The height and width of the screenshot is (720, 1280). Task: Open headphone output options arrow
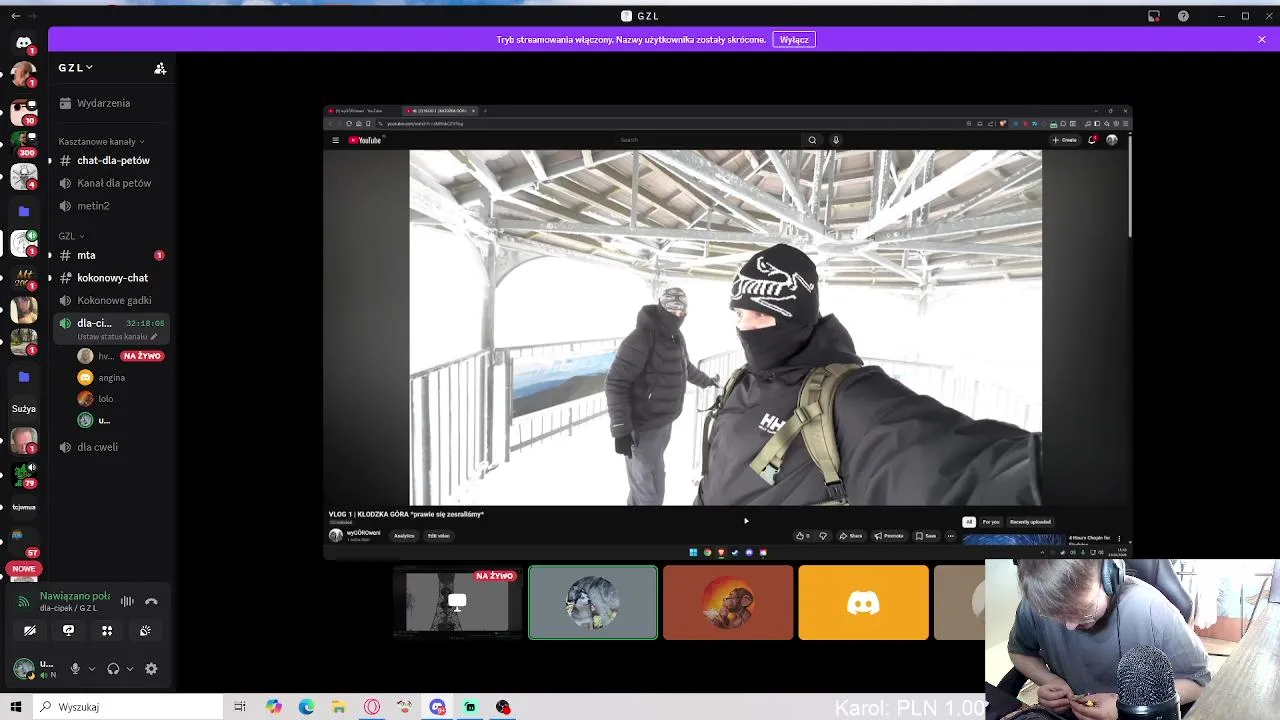tap(129, 669)
